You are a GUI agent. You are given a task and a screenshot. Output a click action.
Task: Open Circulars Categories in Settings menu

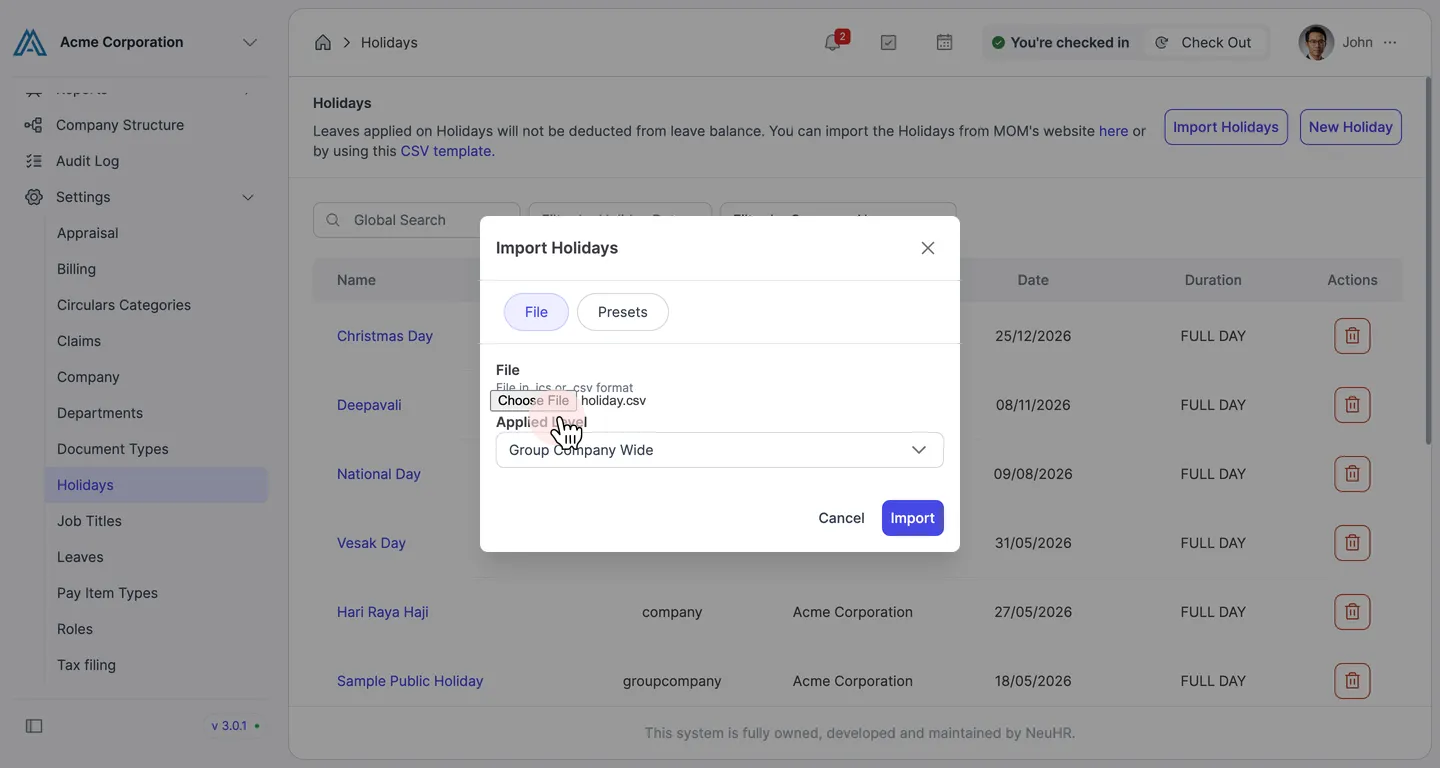click(156, 305)
